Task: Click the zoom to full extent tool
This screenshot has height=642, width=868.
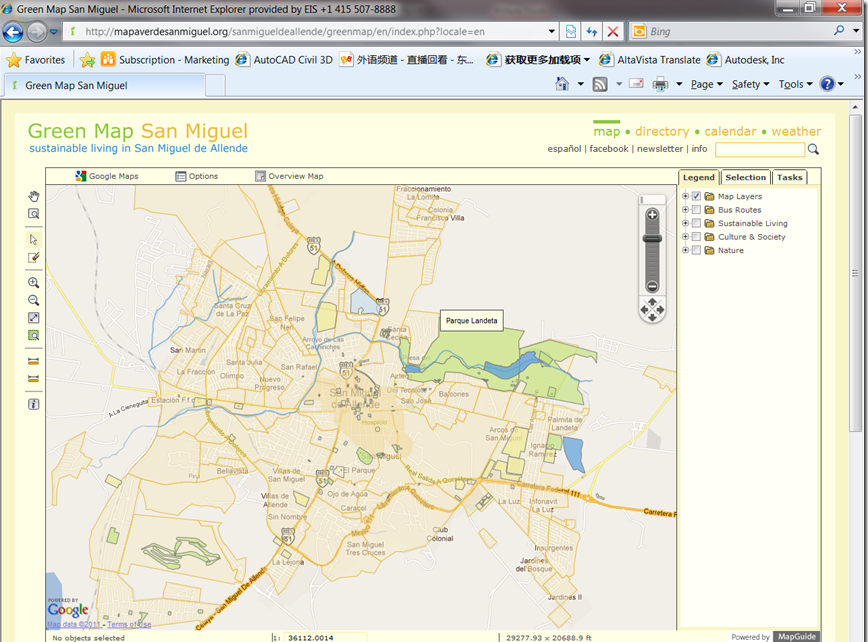Action: pyautogui.click(x=34, y=318)
